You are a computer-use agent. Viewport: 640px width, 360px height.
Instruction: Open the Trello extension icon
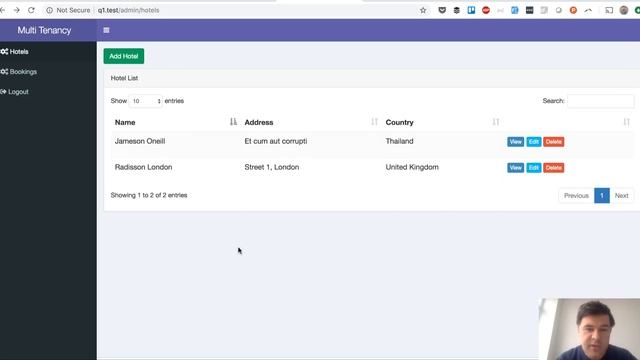471,10
